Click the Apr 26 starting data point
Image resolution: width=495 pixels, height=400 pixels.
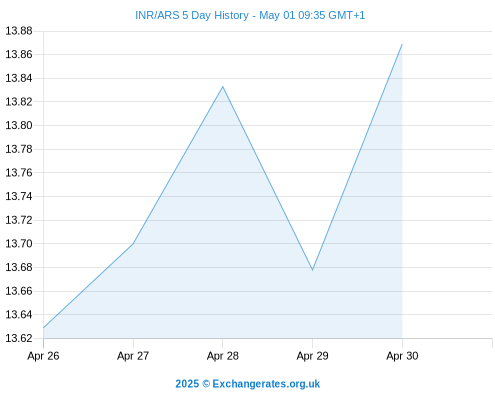(x=44, y=328)
